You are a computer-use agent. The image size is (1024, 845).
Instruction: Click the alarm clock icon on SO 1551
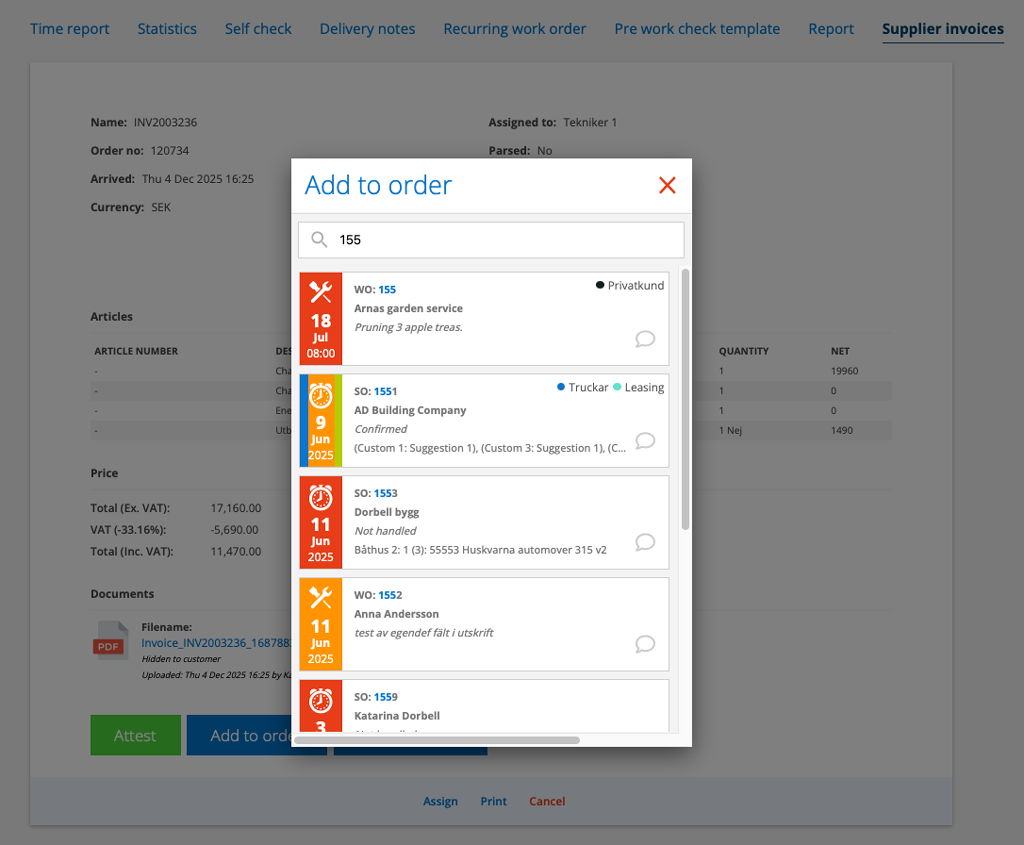(320, 396)
